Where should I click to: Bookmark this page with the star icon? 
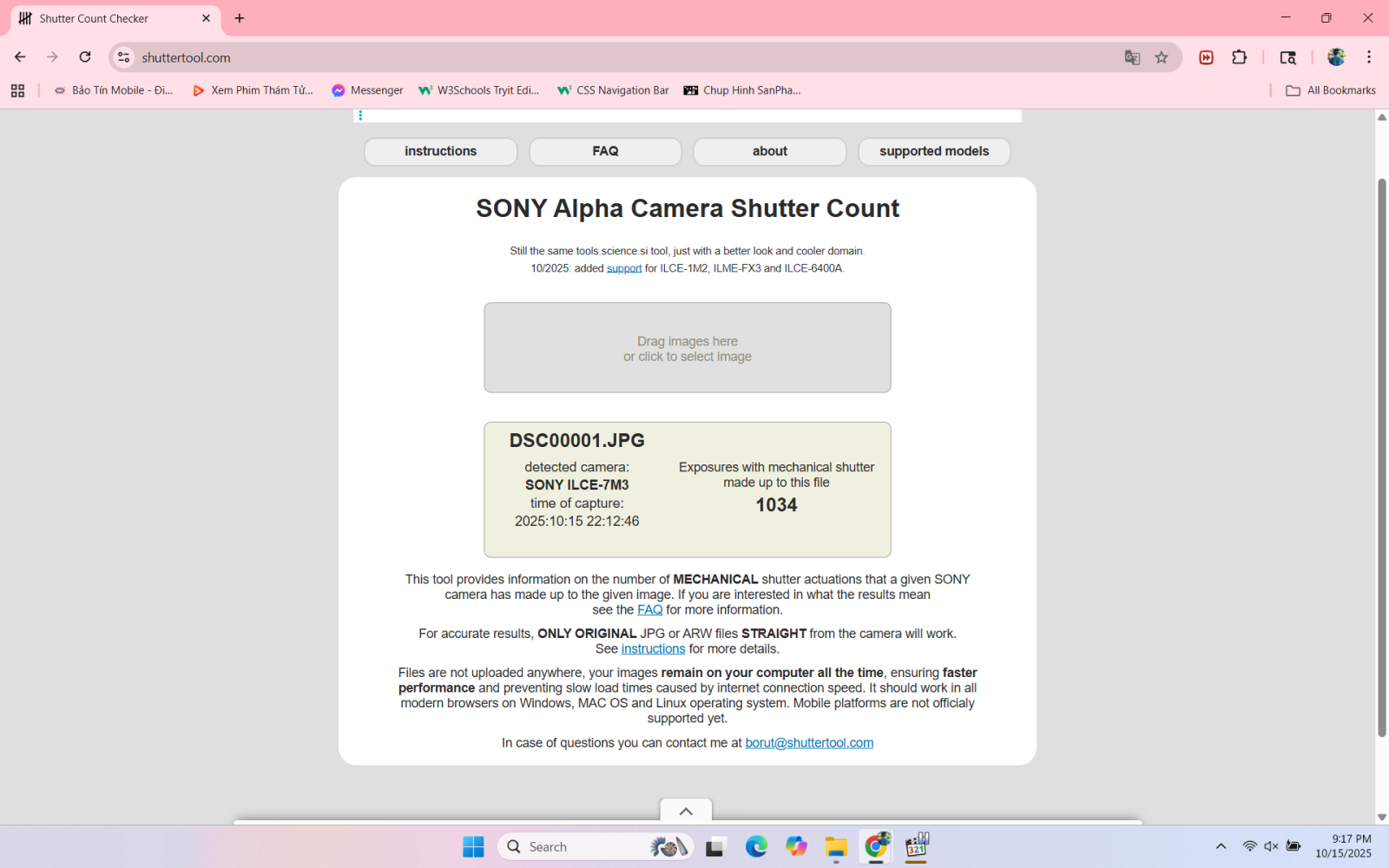click(x=1162, y=57)
